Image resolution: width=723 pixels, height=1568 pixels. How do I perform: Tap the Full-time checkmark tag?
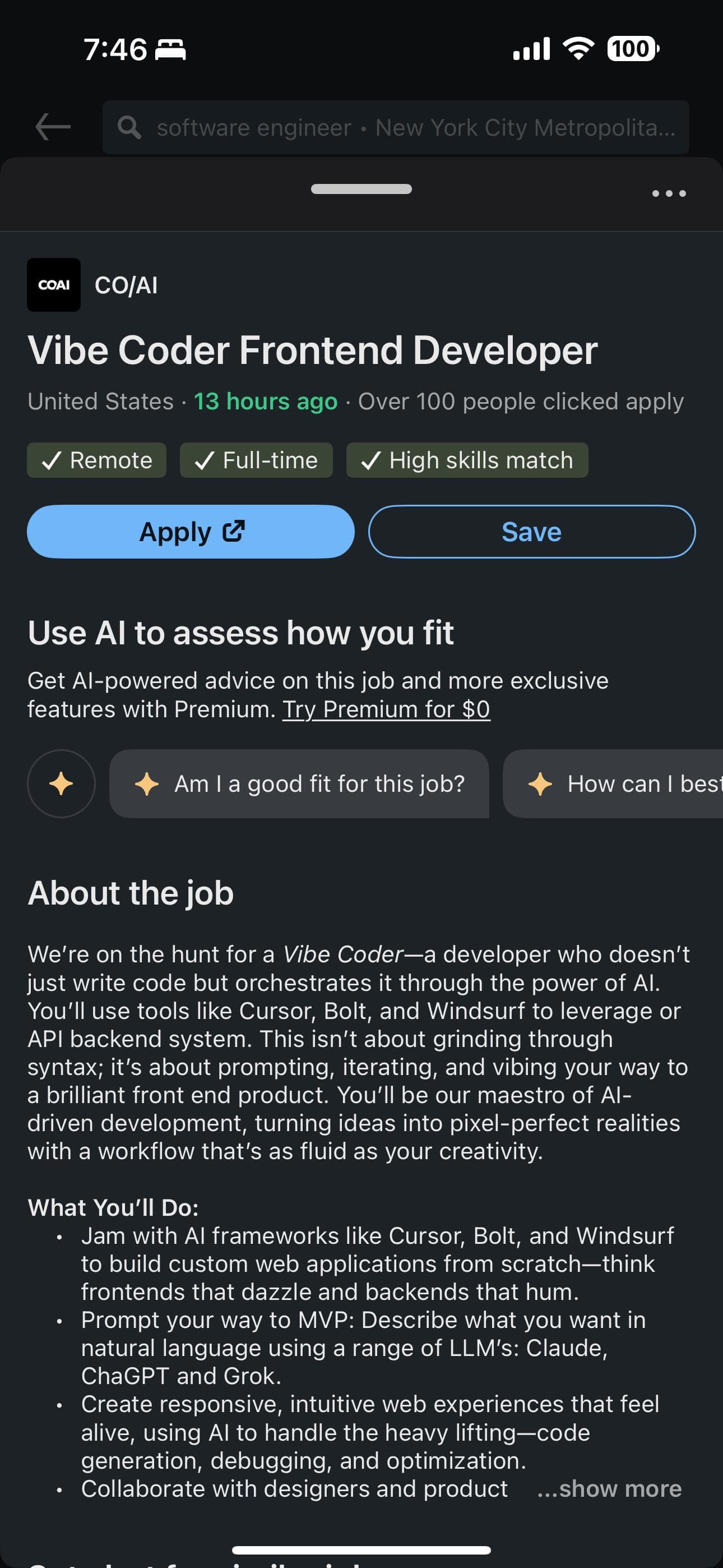pyautogui.click(x=256, y=460)
